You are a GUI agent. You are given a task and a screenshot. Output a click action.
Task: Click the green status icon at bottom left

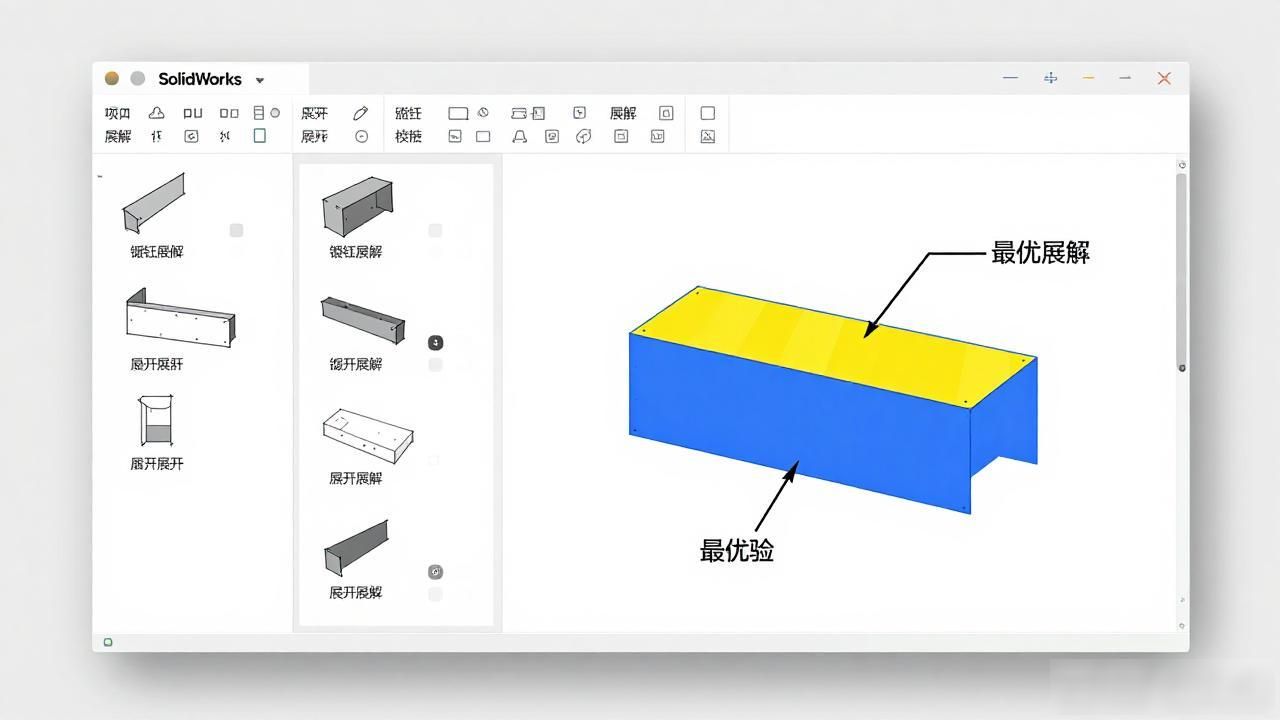[108, 642]
